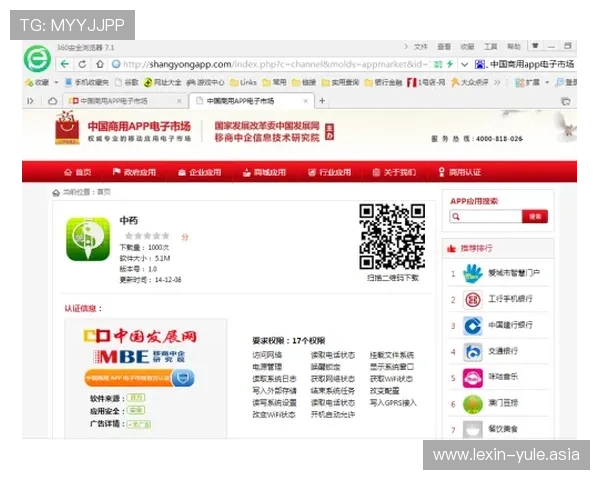Click the green 中药 app icon

tap(88, 239)
